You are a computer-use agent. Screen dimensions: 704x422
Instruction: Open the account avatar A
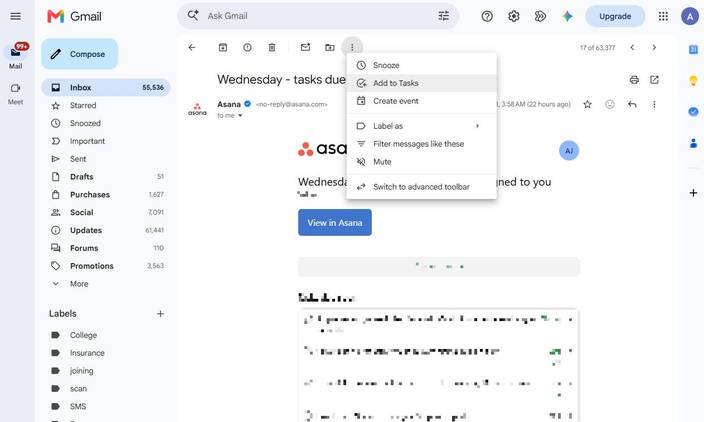pyautogui.click(x=690, y=17)
